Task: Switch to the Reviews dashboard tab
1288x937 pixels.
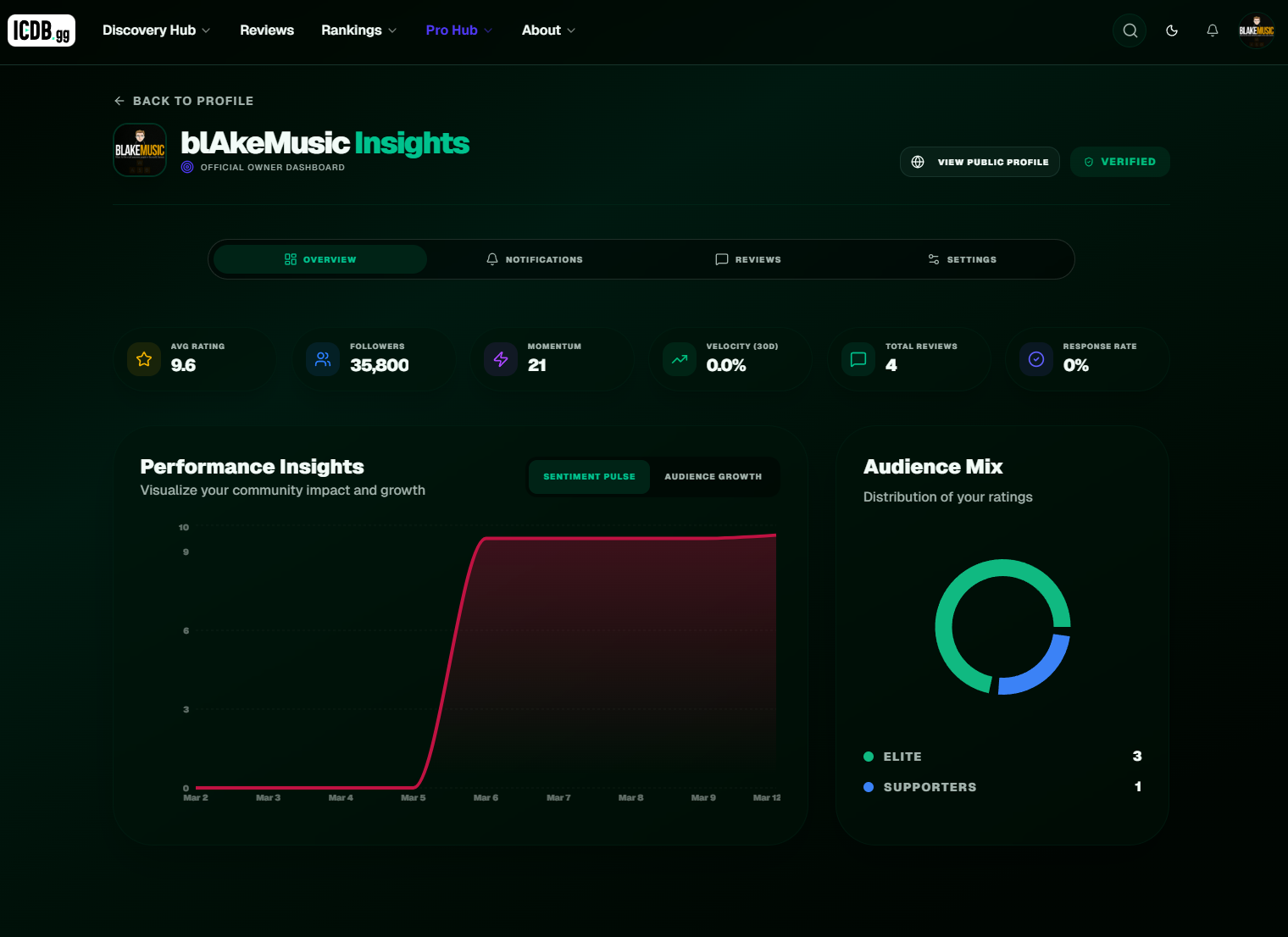Action: pyautogui.click(x=748, y=259)
